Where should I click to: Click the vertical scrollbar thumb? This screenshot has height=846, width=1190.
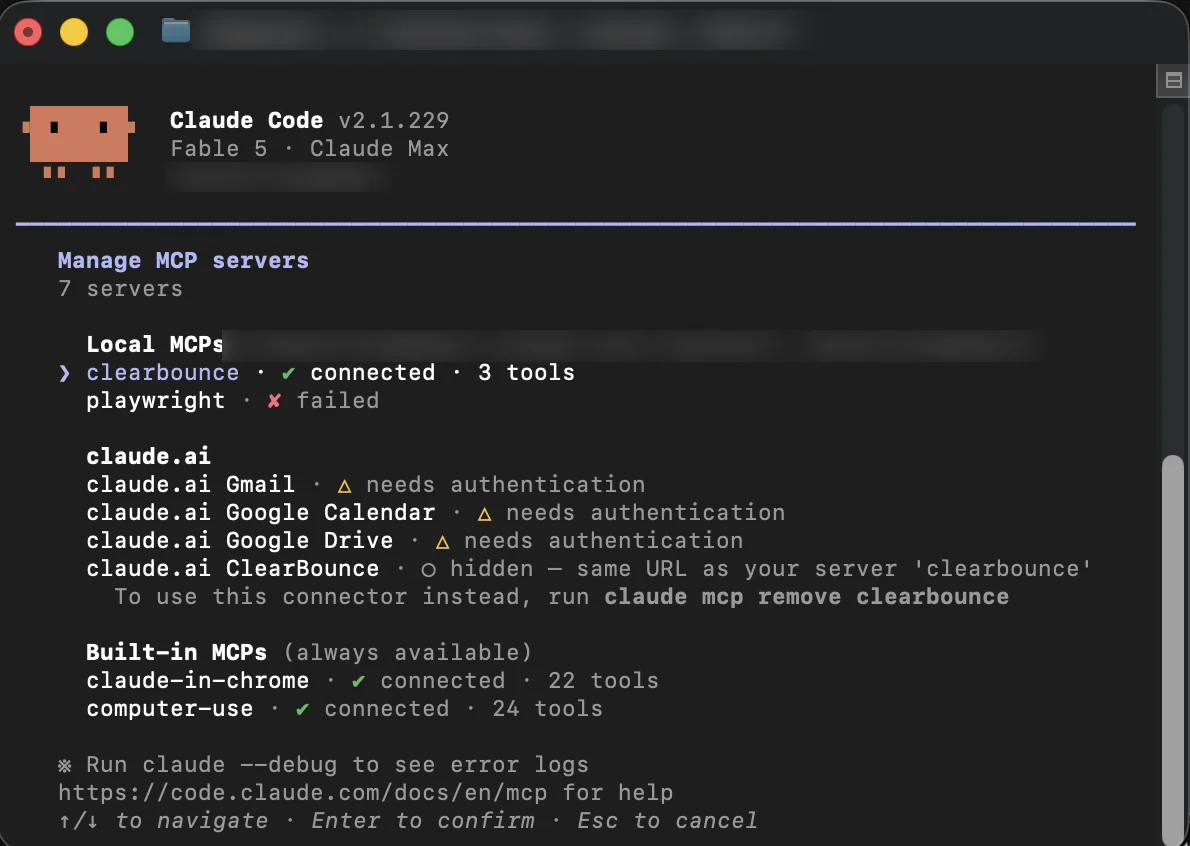coord(1173,649)
